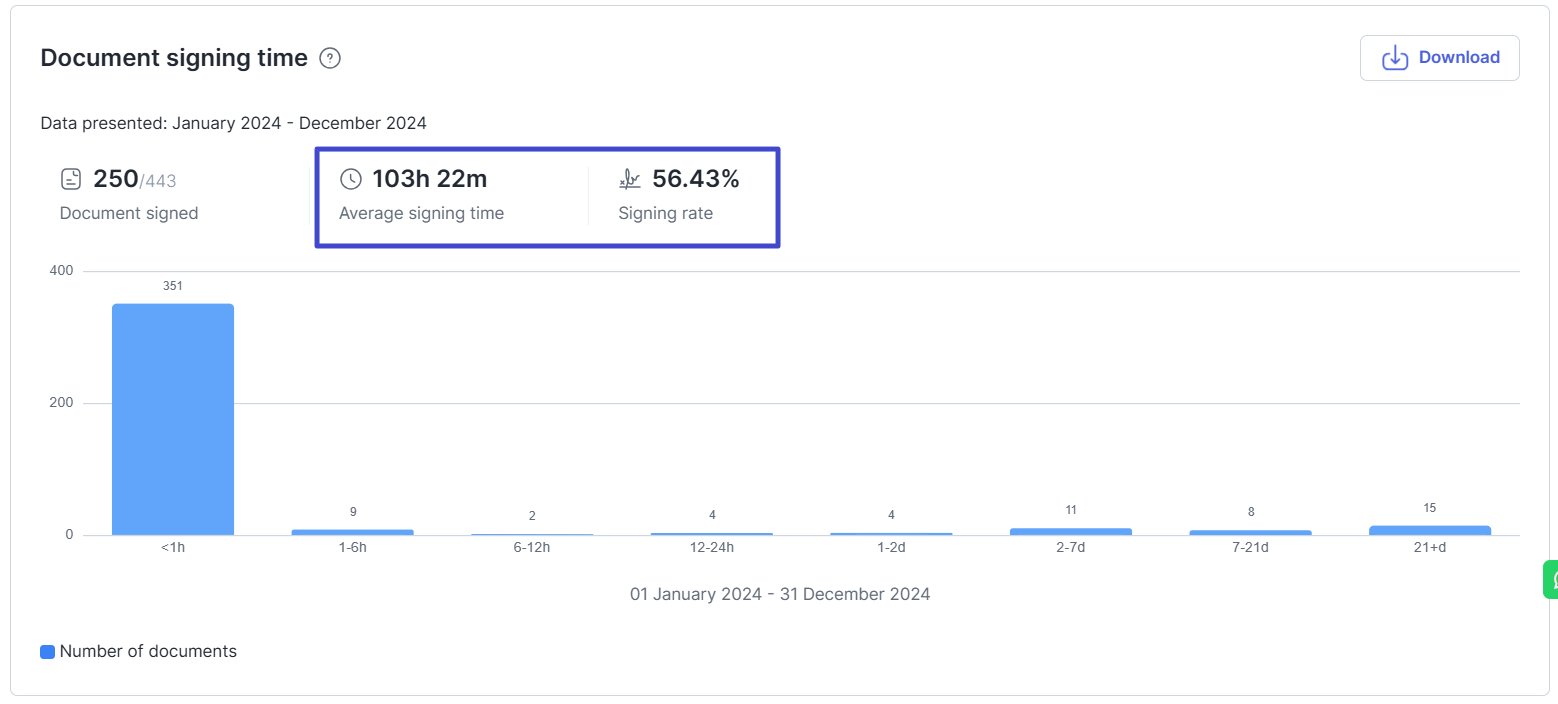1558x704 pixels.
Task: Select the 1-6h bar in chart
Action: tap(352, 531)
